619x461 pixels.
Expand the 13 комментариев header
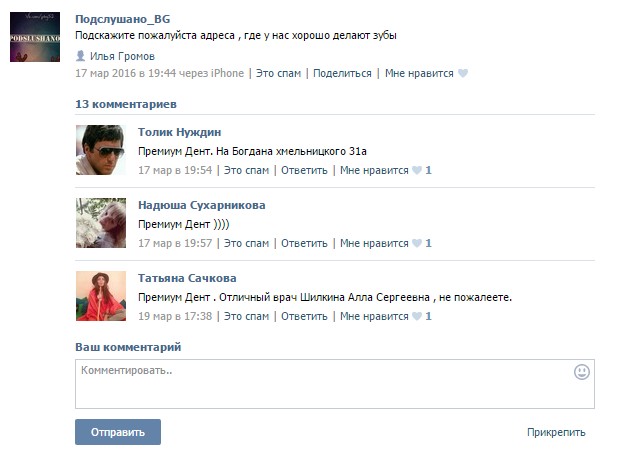(126, 104)
